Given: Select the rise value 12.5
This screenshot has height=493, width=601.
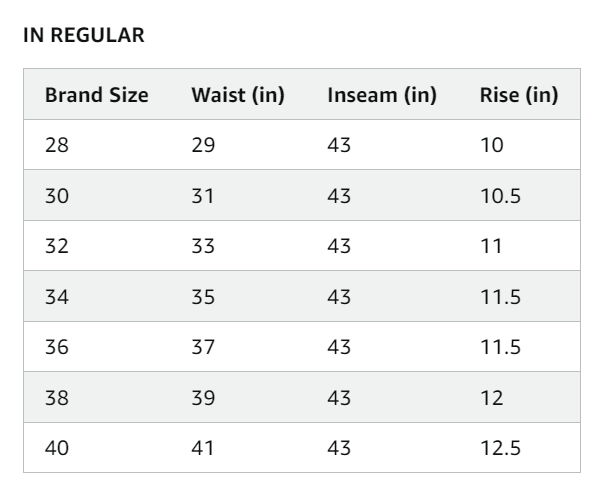Looking at the screenshot, I should point(501,448).
